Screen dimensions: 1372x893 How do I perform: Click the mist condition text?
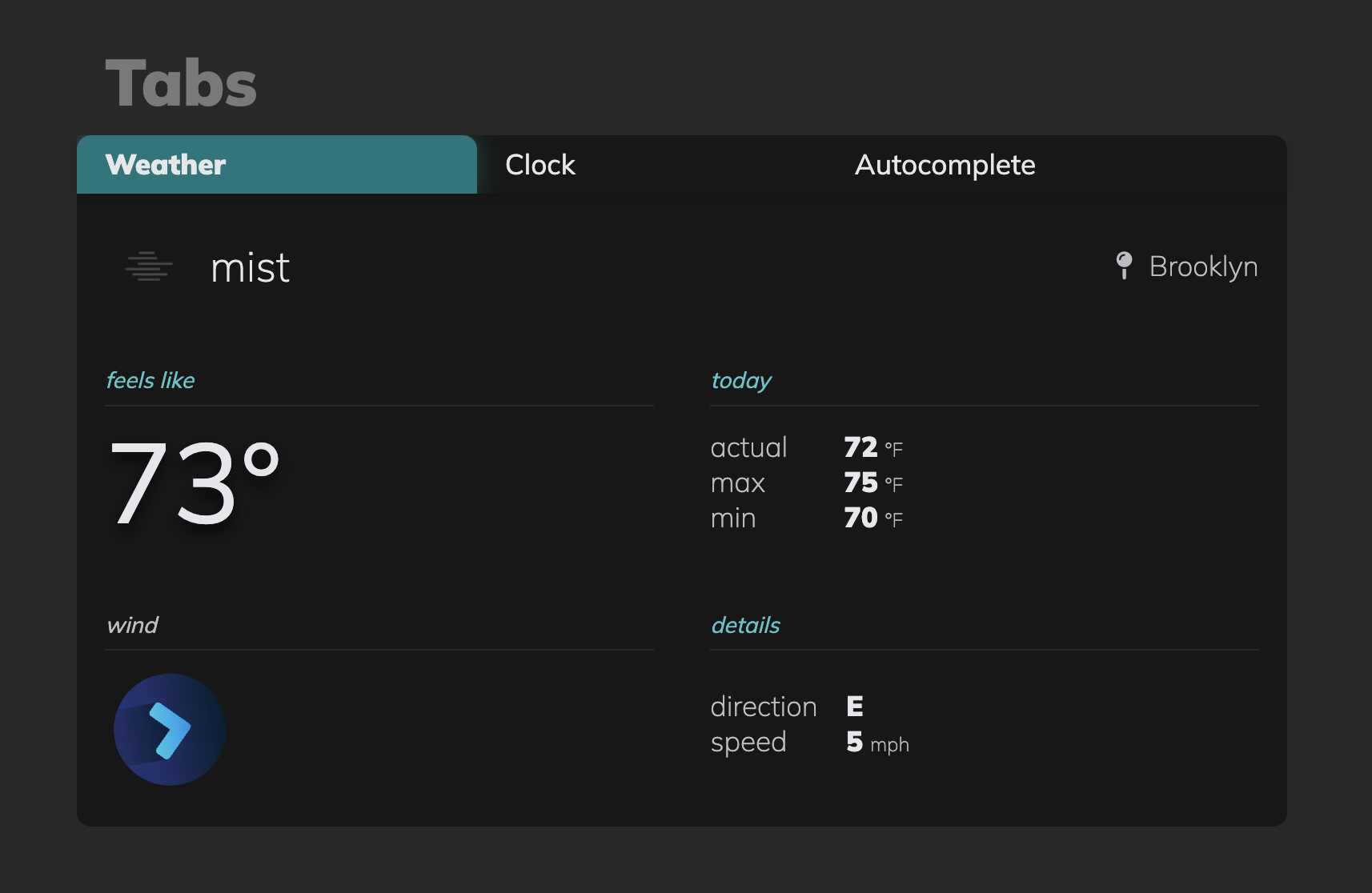coord(250,268)
